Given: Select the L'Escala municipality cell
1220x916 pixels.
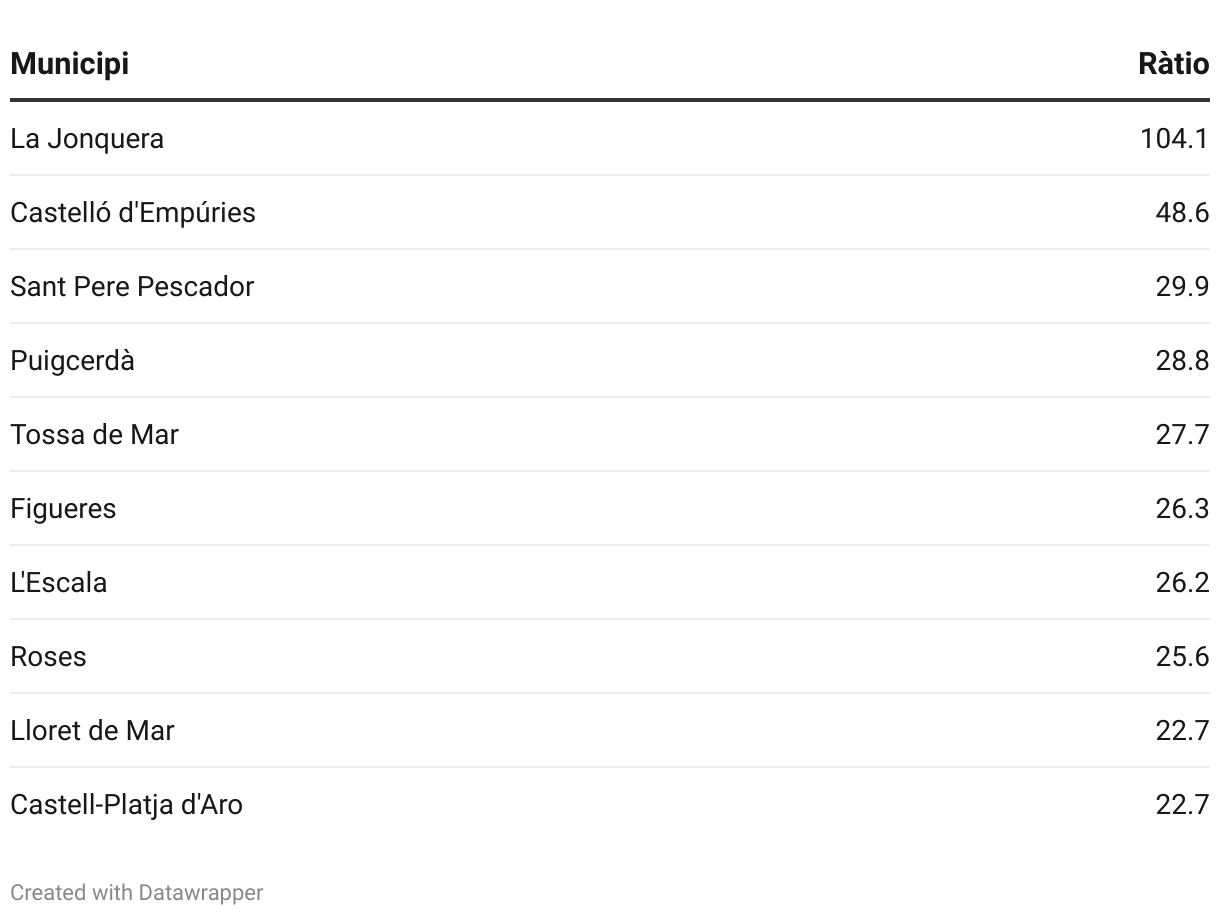Looking at the screenshot, I should (x=58, y=582).
